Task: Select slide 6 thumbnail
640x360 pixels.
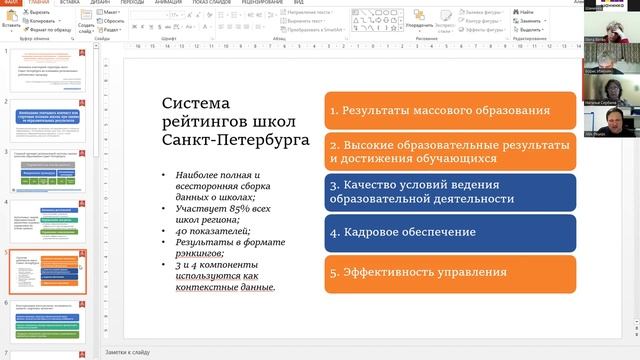Action: coord(48,322)
